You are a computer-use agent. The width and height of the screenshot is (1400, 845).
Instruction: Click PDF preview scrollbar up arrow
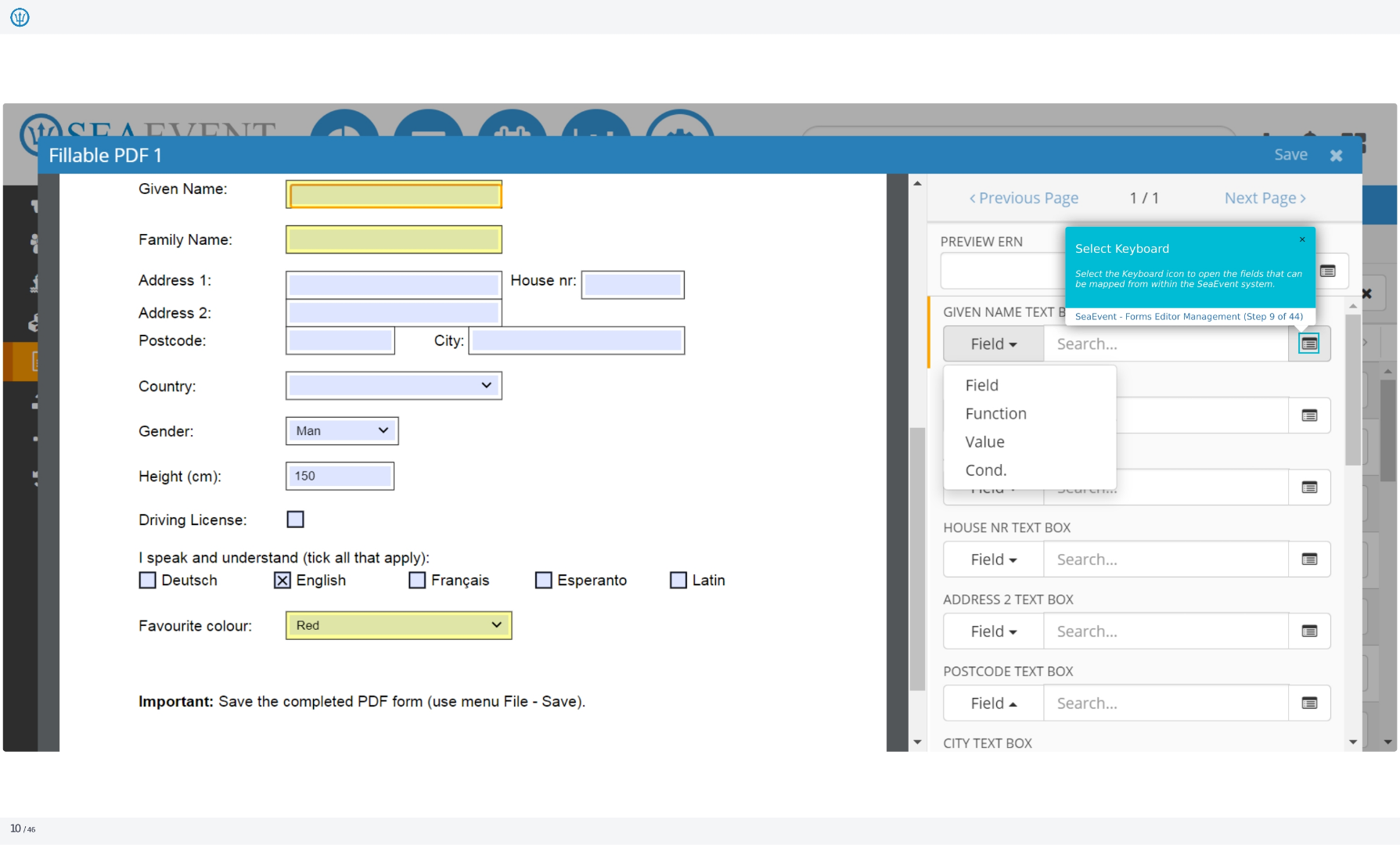click(x=917, y=184)
